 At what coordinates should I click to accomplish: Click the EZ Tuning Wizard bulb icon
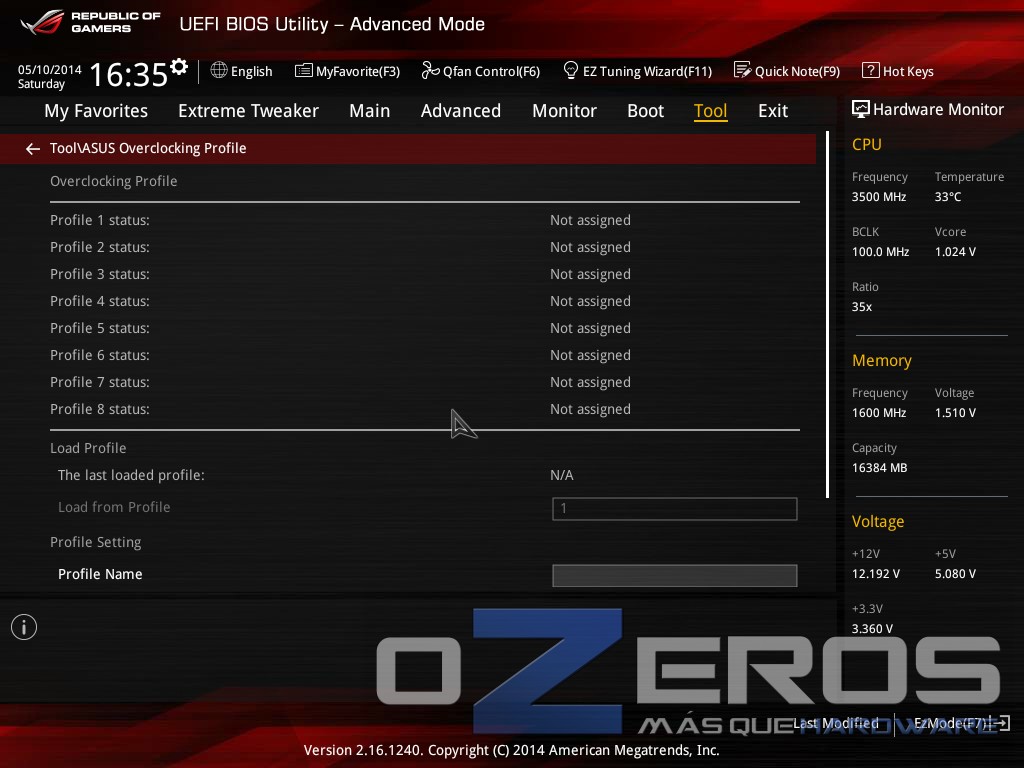click(570, 71)
